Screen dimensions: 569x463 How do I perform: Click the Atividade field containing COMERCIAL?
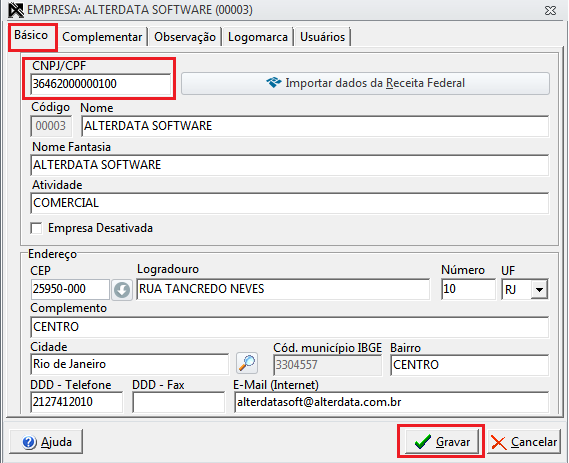[x=290, y=203]
